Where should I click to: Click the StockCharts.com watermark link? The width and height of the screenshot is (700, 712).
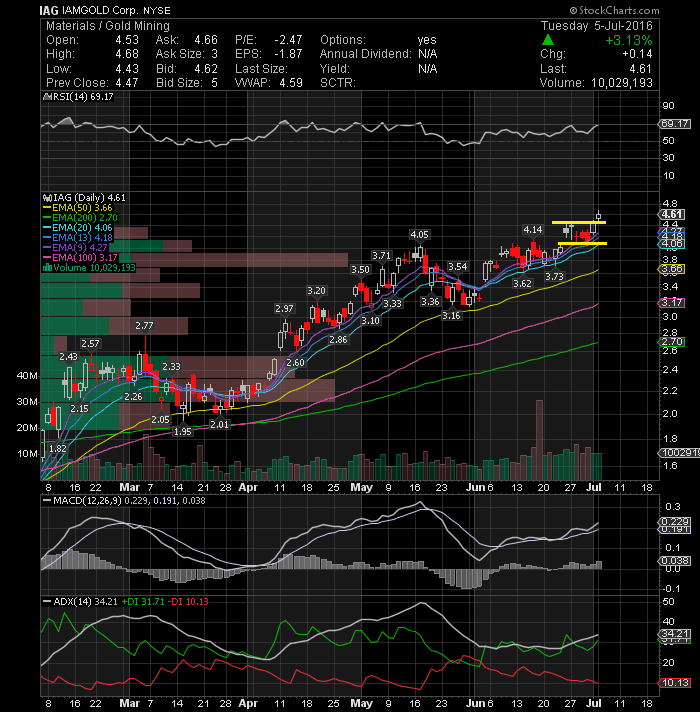[x=614, y=10]
